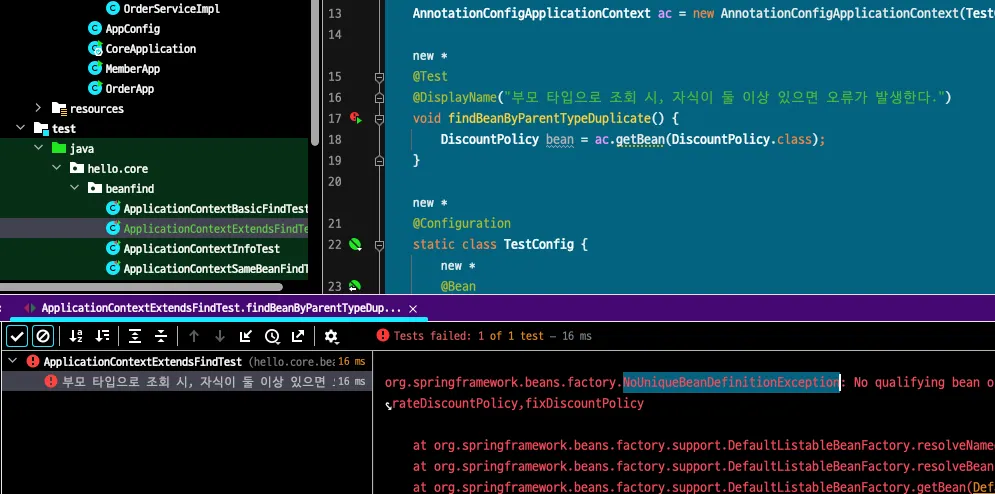Click 'Tests failed: 1 of 1 test' status
Viewport: 995px width, 494px height.
click(469, 336)
